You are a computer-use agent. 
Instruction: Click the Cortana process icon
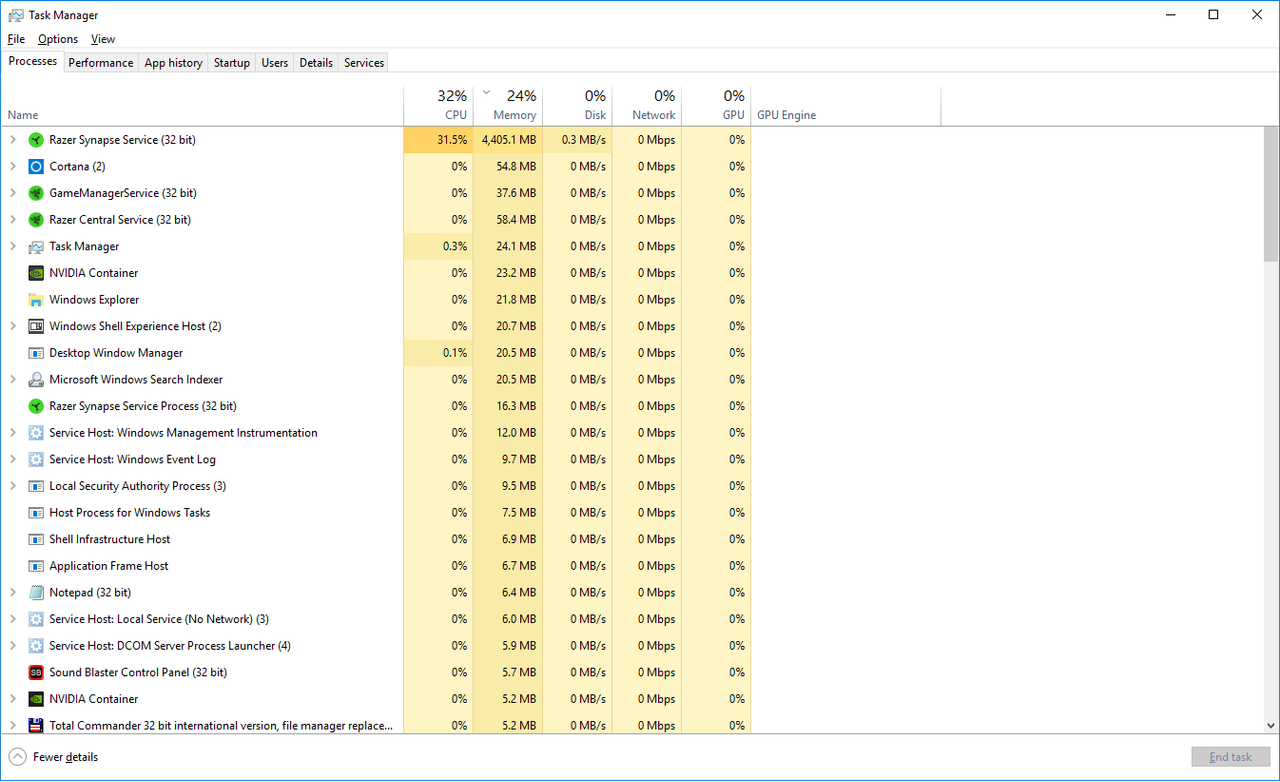tap(36, 167)
